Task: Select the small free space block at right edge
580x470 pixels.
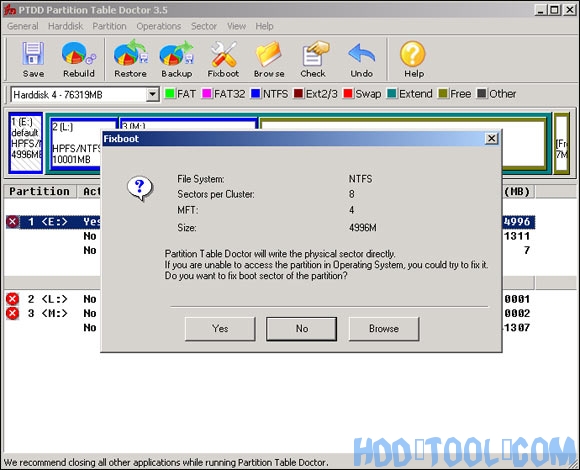Action: pos(562,143)
